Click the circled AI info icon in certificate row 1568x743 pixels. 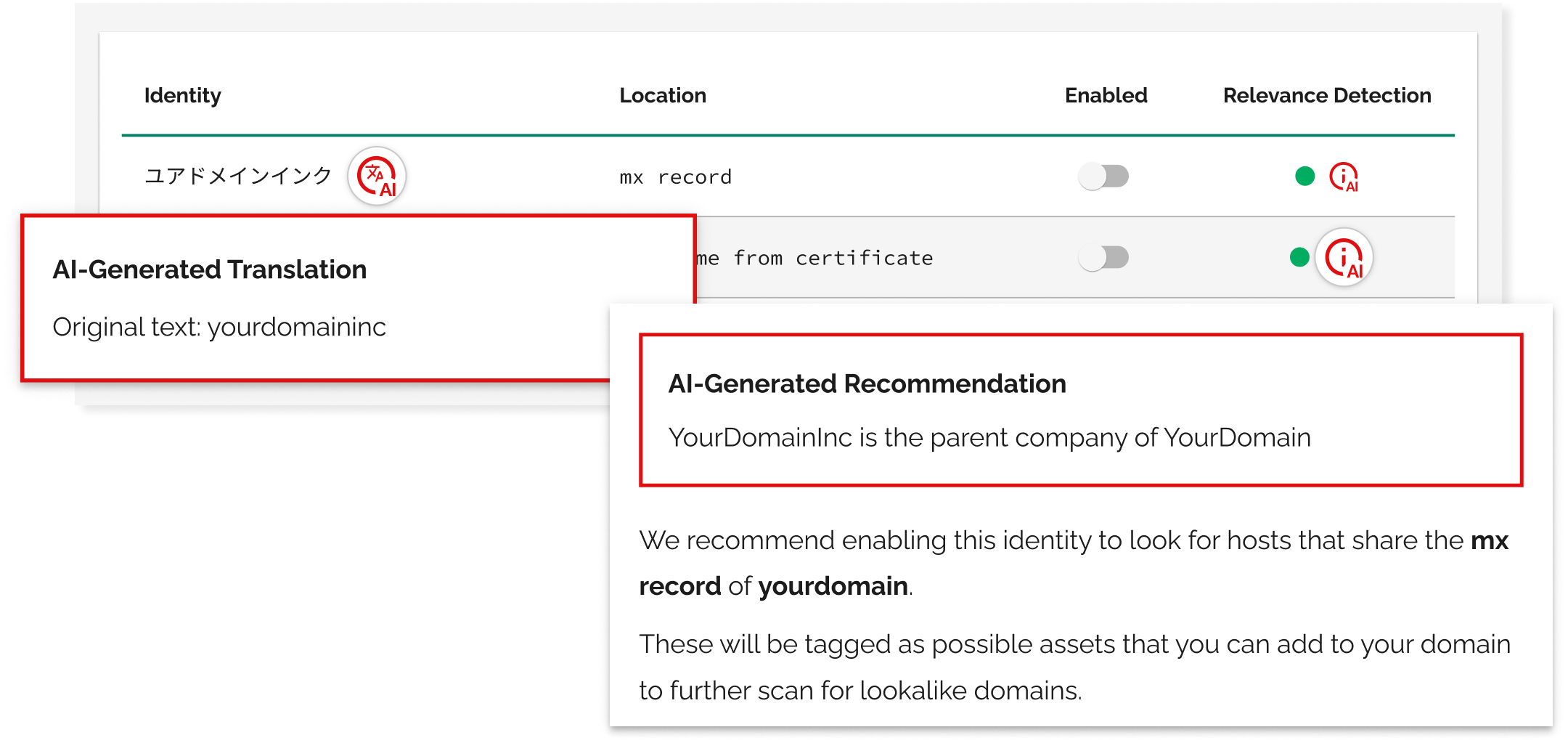(x=1344, y=258)
